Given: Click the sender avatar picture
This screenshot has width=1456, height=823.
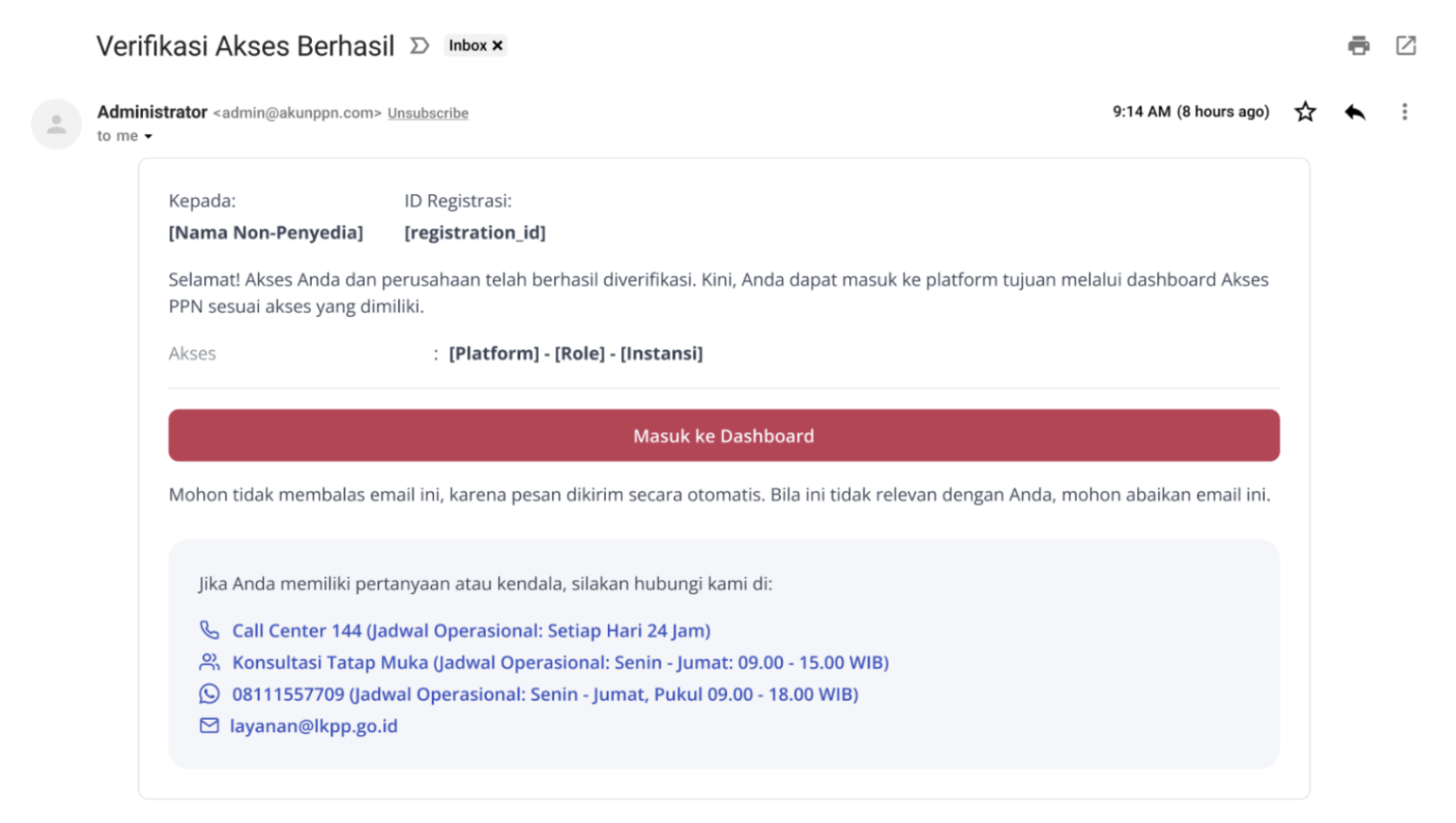Looking at the screenshot, I should tap(57, 124).
